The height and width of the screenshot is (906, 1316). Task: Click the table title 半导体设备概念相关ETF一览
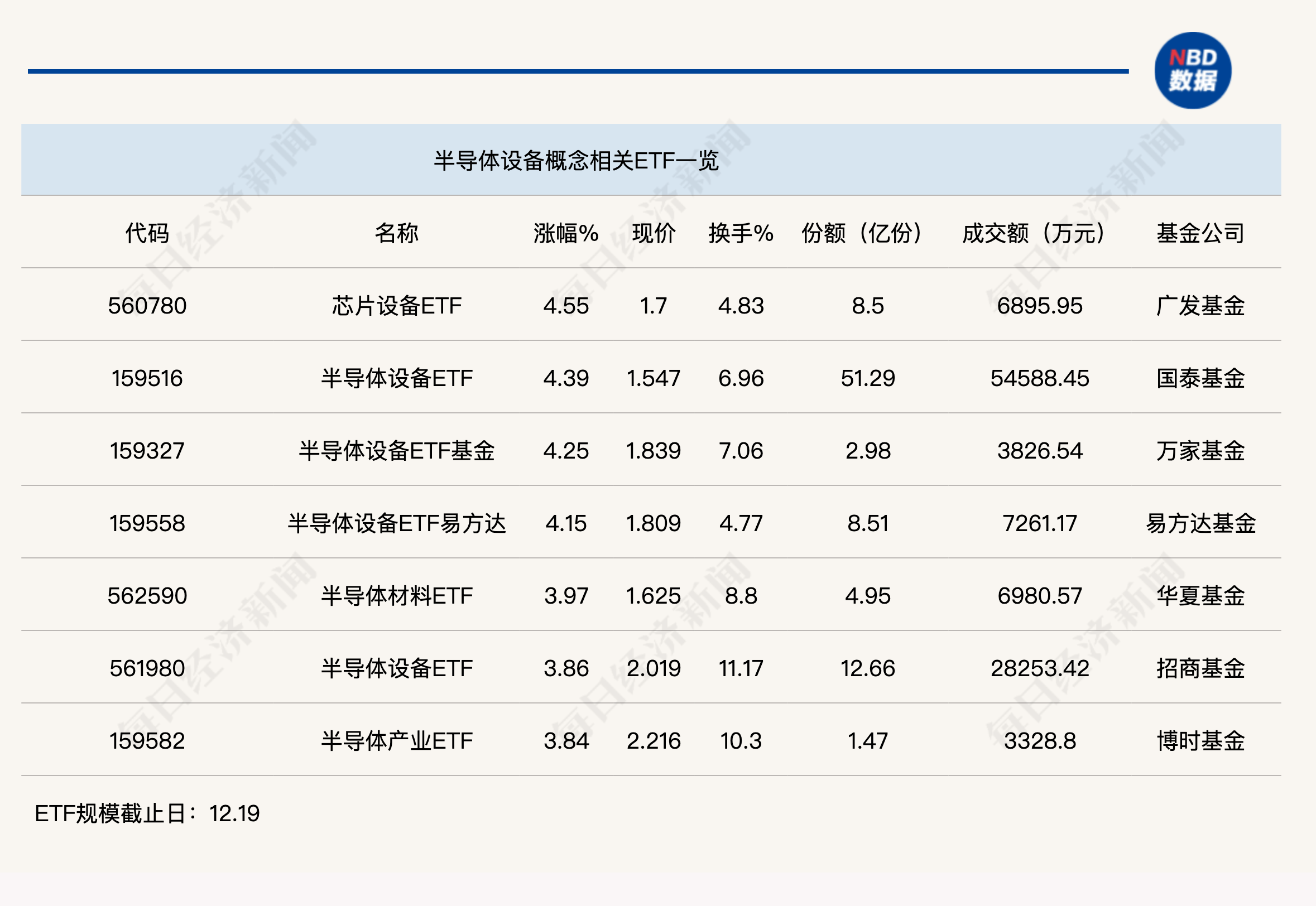575,161
